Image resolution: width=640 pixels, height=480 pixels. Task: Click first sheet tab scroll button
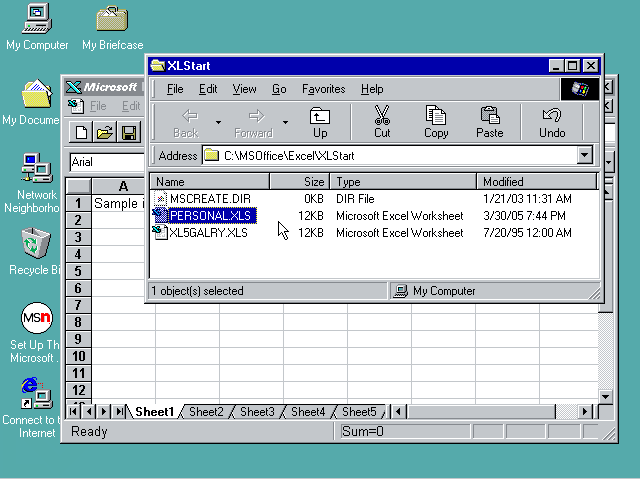point(73,411)
